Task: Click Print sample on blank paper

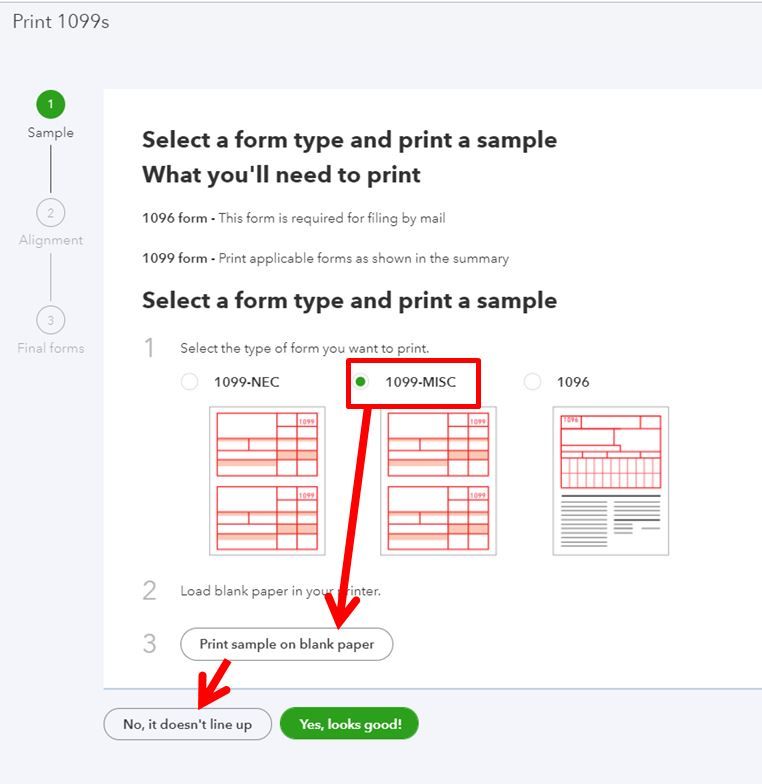Action: point(286,644)
